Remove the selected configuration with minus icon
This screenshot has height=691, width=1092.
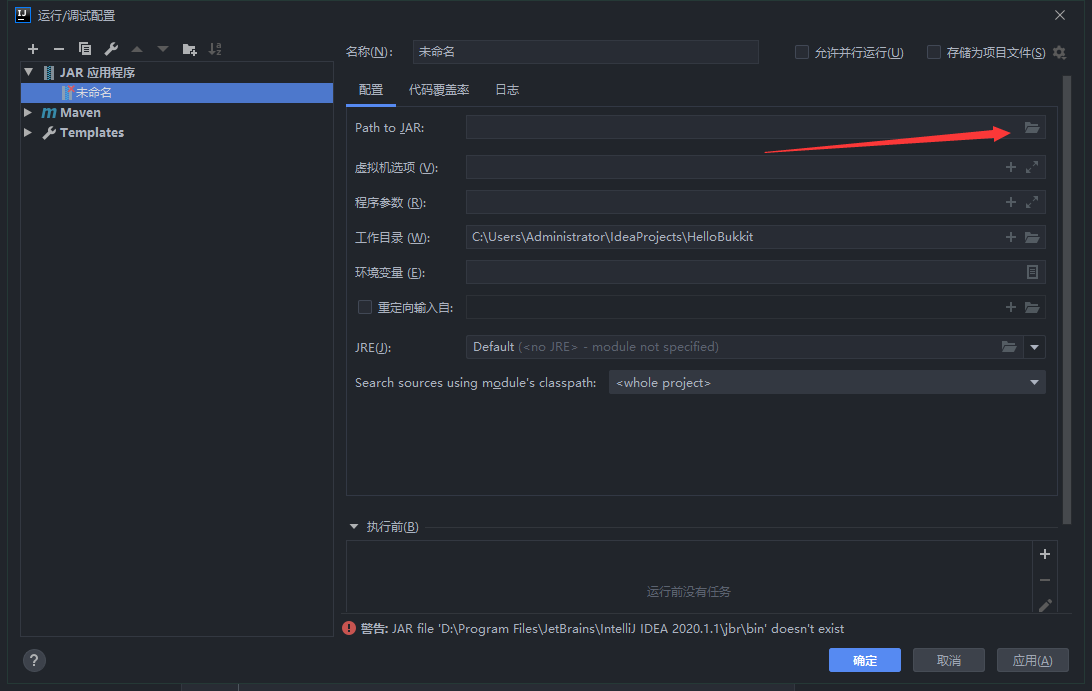(x=59, y=49)
